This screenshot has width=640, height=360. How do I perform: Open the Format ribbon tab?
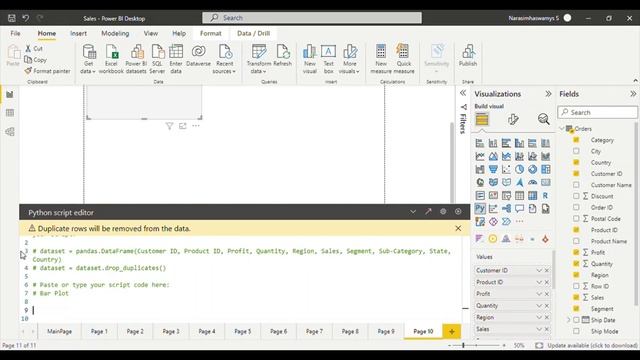[211, 33]
